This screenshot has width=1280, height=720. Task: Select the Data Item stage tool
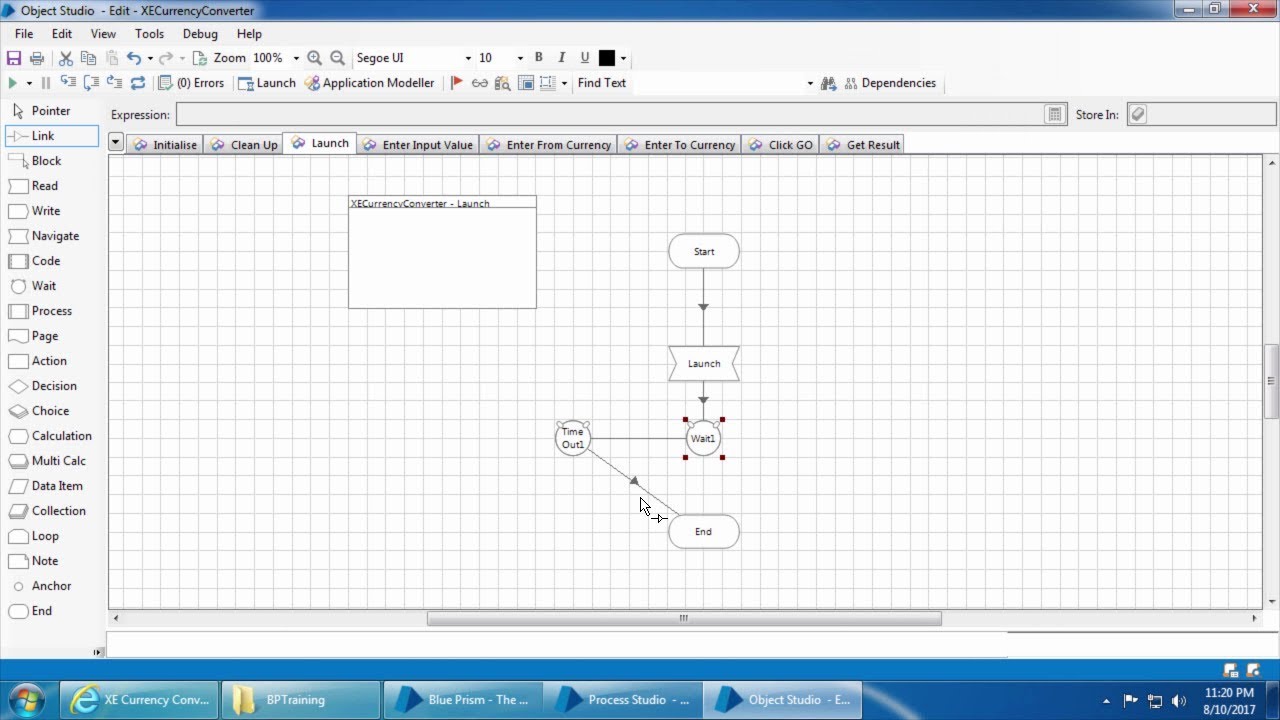tap(46, 486)
